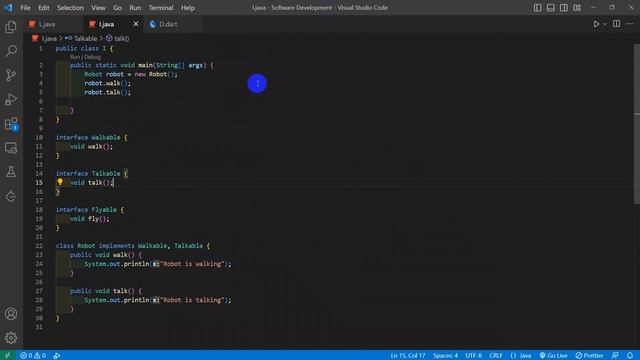This screenshot has width=640, height=360.
Task: Click the Debug CodeLens above main
Action: pyautogui.click(x=93, y=57)
